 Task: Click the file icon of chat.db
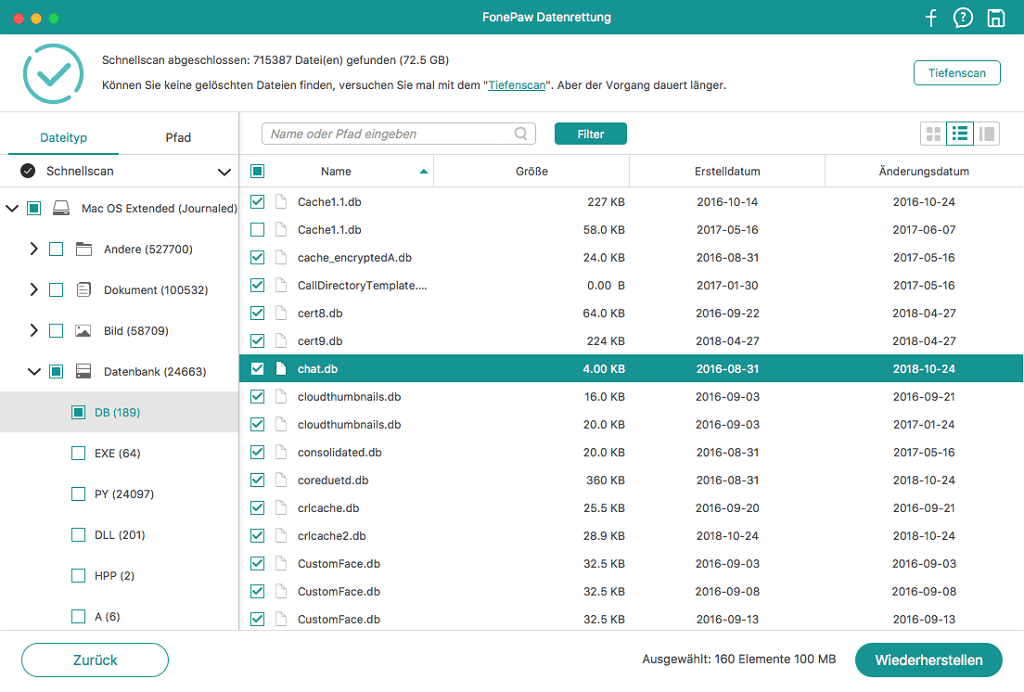pos(281,369)
